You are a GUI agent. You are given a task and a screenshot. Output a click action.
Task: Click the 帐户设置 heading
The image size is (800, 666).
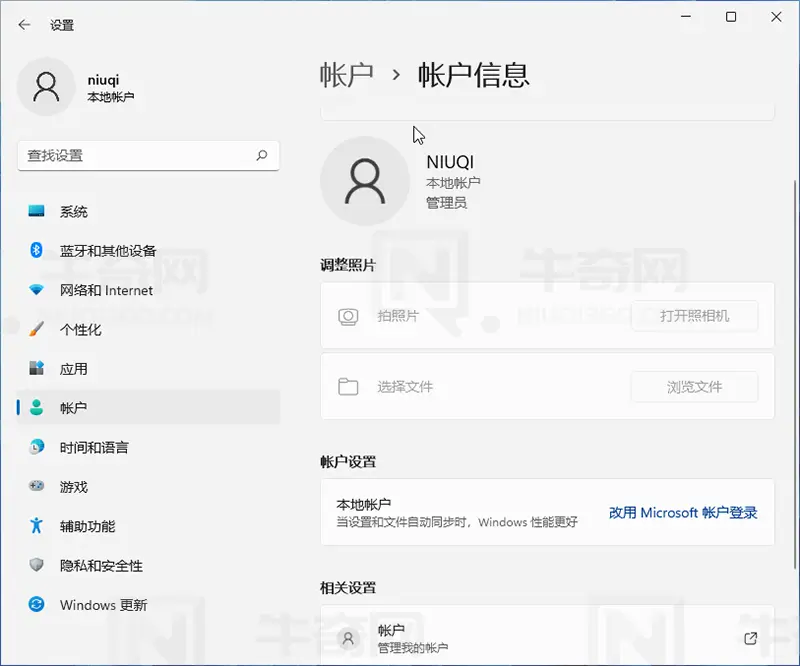point(348,462)
